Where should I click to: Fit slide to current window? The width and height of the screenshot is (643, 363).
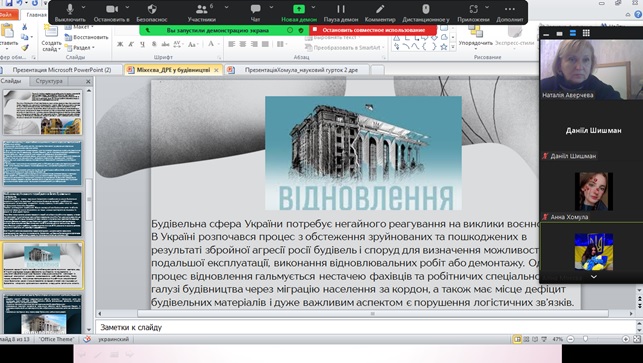(636, 339)
